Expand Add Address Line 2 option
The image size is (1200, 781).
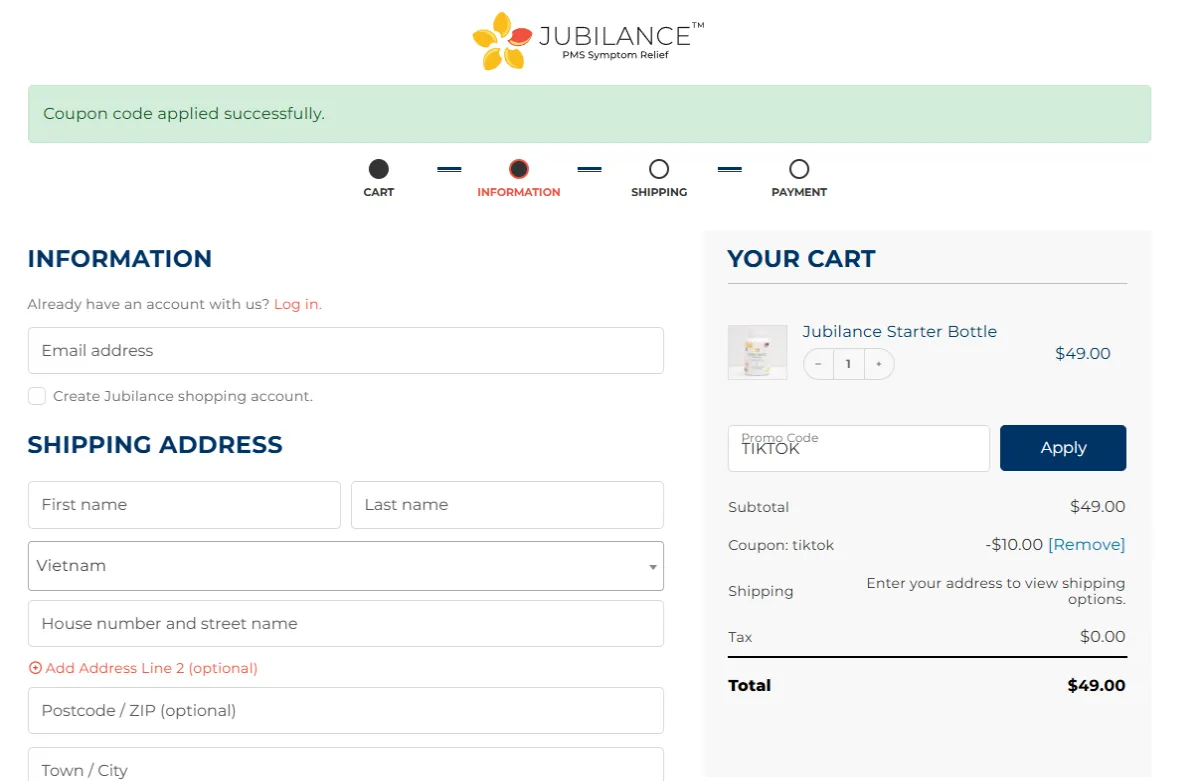(x=144, y=668)
